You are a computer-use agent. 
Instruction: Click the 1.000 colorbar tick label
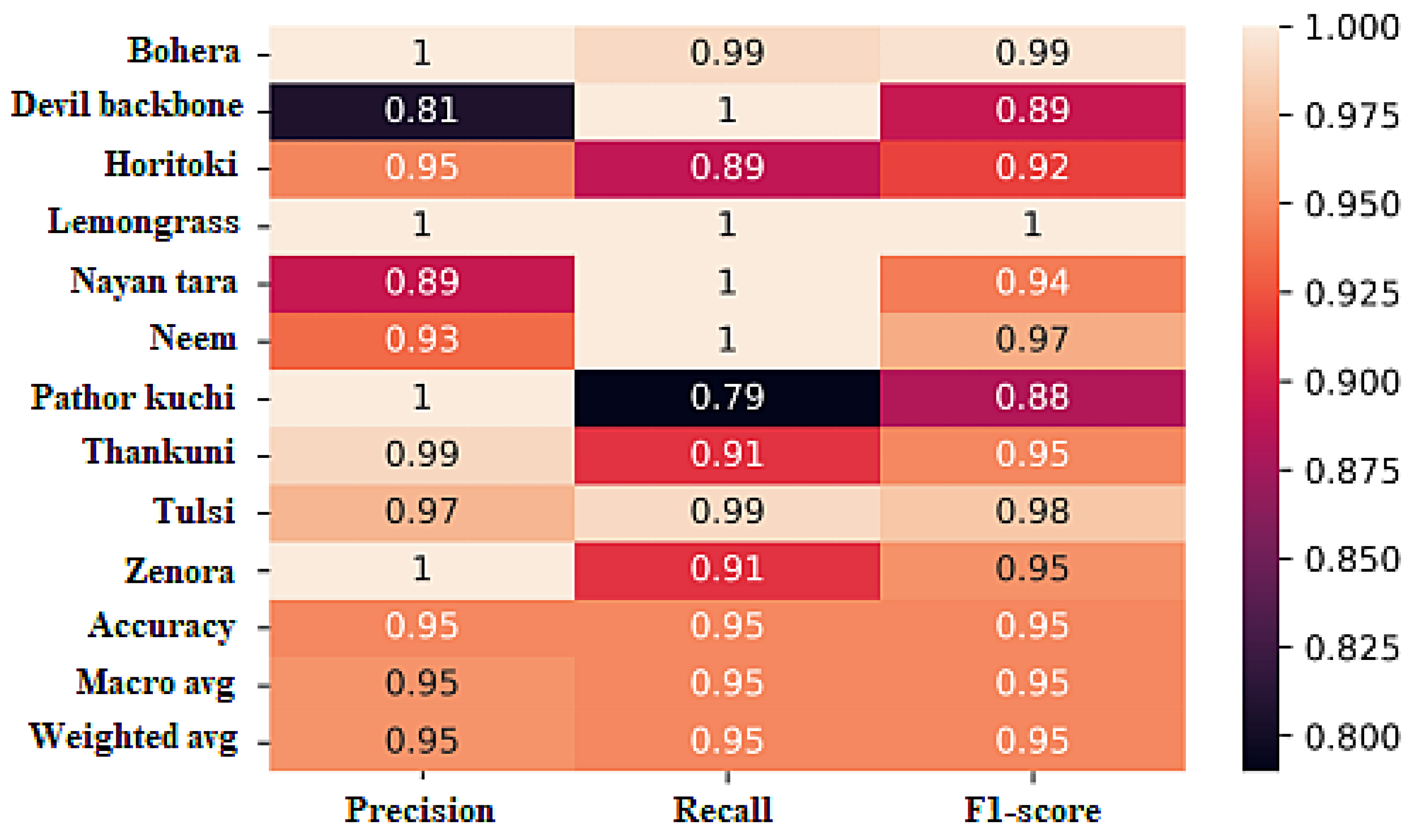tap(1352, 27)
